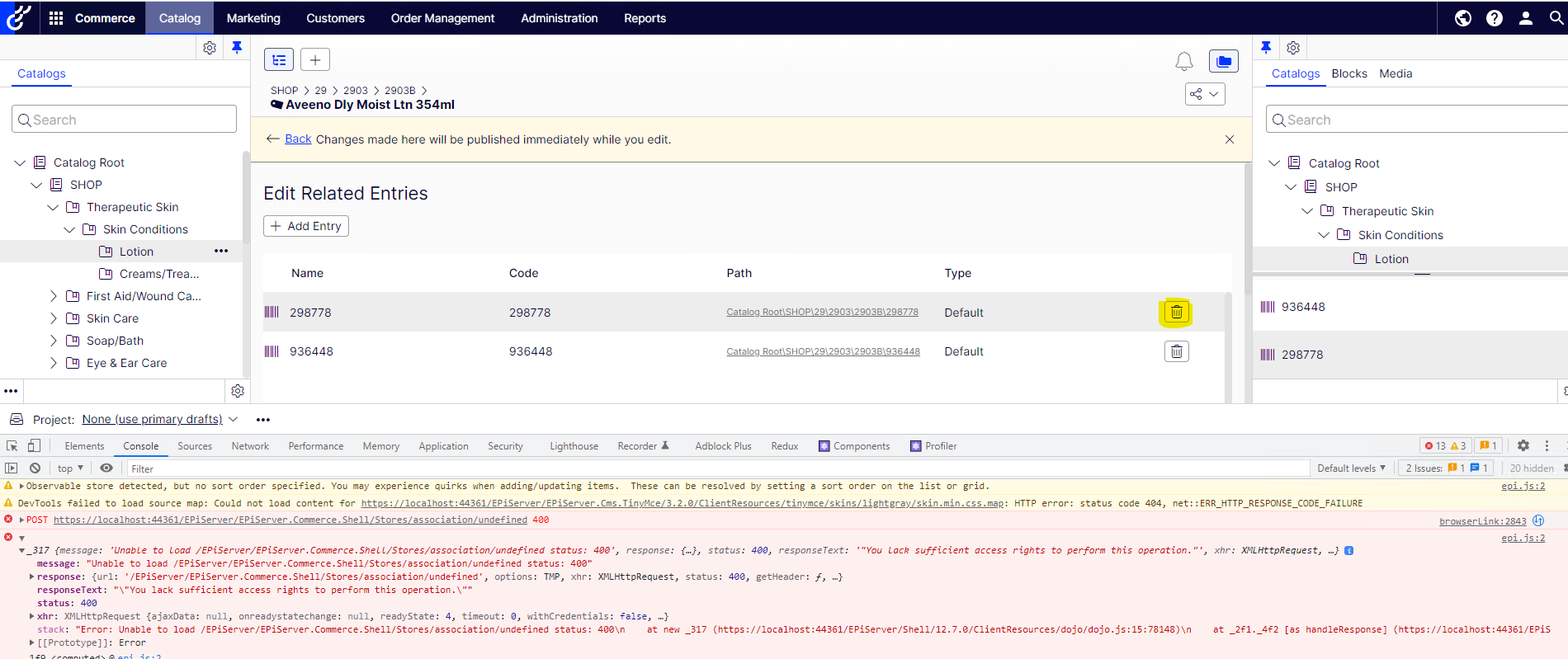Open the Default levels dropdown
The height and width of the screenshot is (659, 1568).
point(1351,468)
